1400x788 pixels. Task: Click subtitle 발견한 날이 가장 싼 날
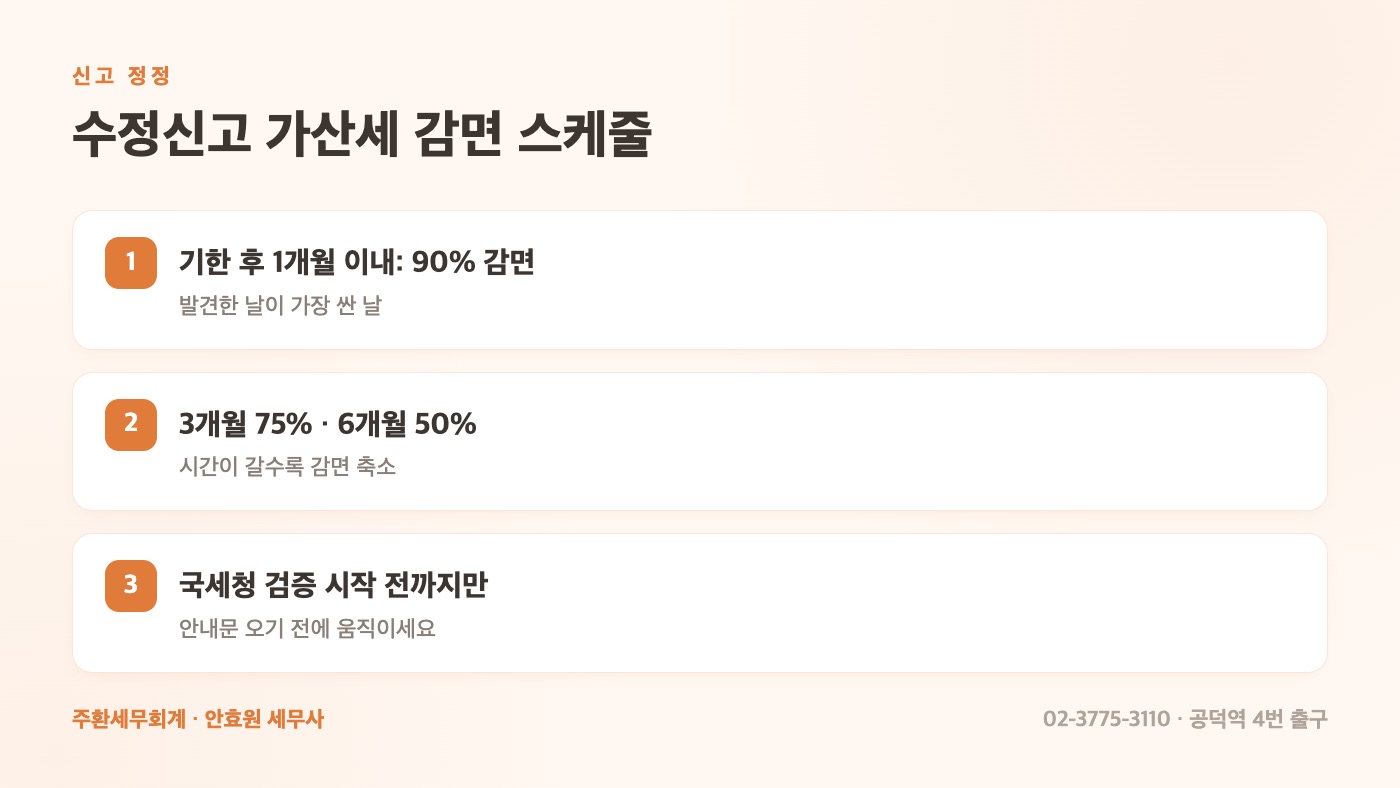click(x=280, y=306)
